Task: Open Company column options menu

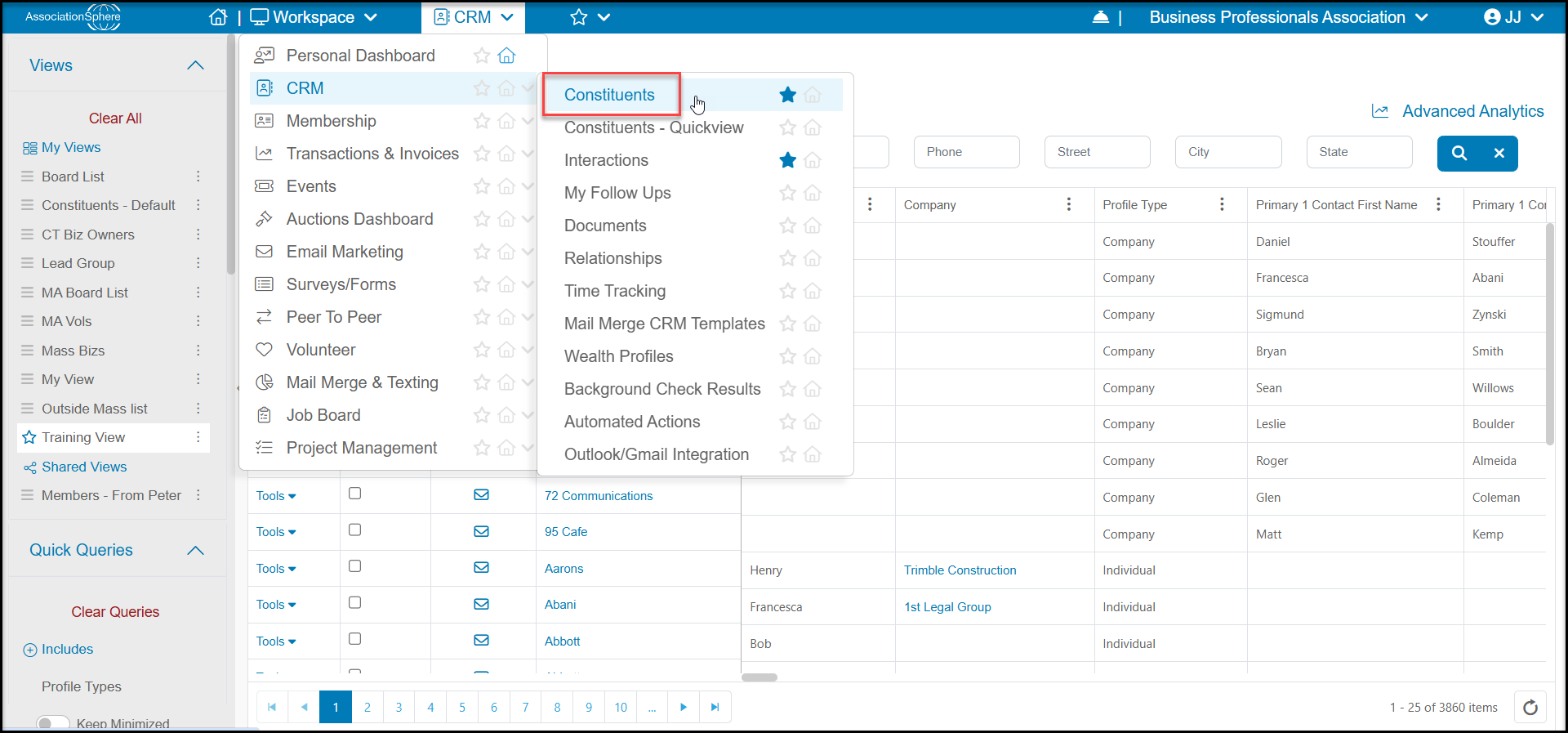Action: 1069,204
